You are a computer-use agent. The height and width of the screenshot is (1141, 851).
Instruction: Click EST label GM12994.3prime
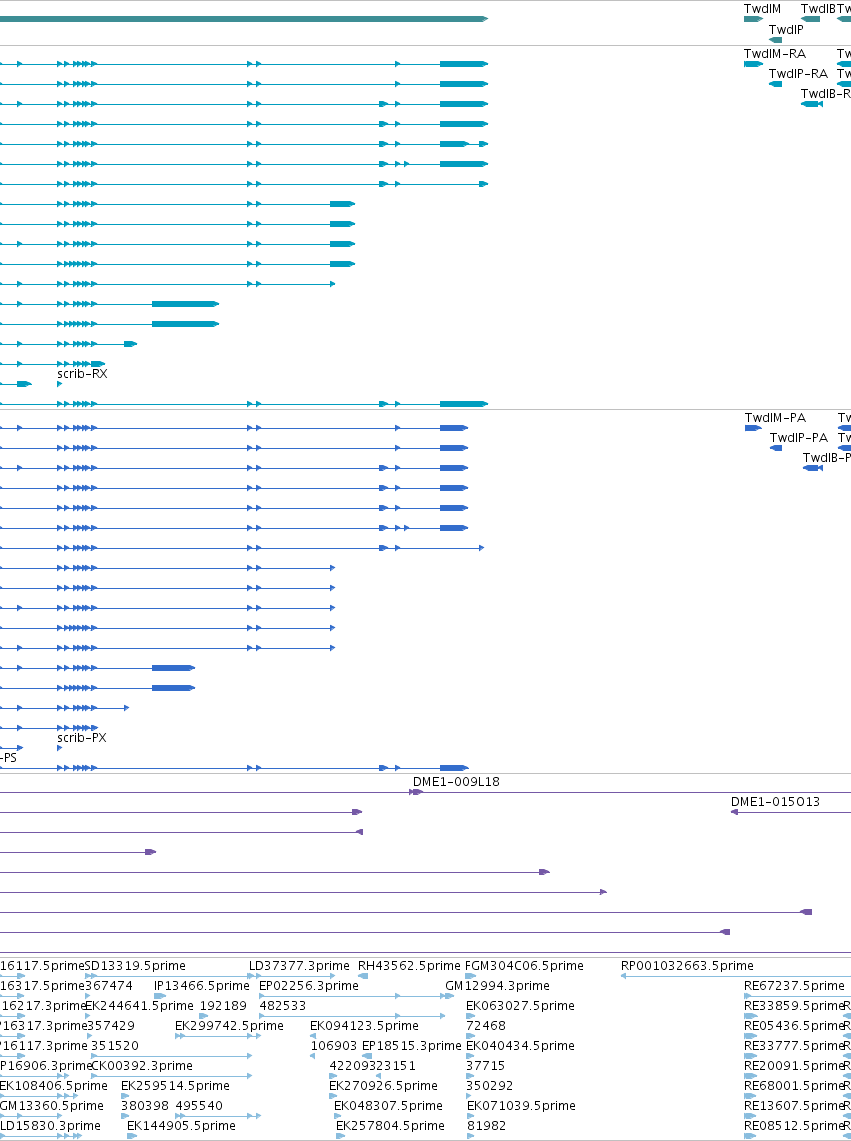click(497, 985)
